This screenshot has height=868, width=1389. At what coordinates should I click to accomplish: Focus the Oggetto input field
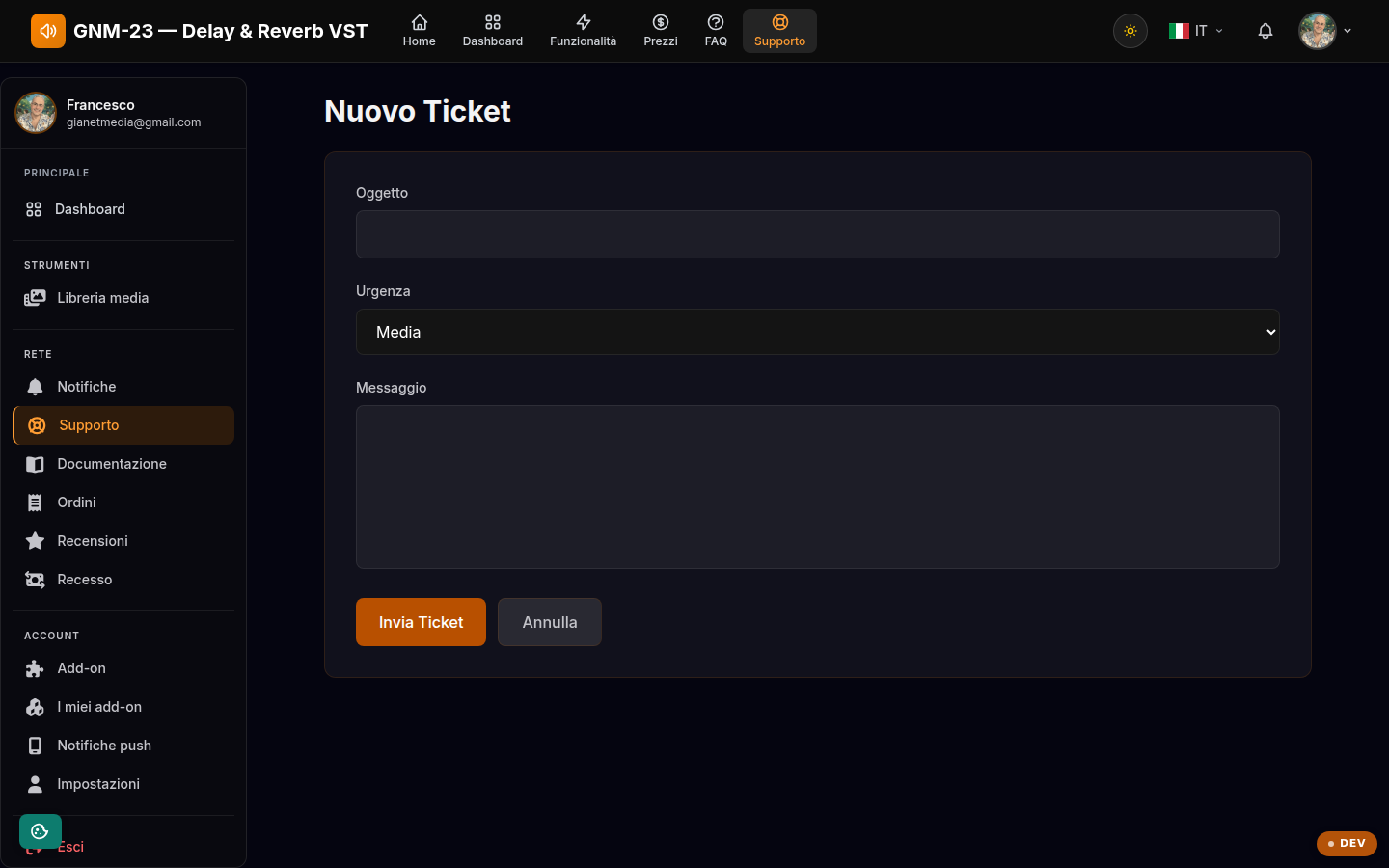tap(818, 234)
